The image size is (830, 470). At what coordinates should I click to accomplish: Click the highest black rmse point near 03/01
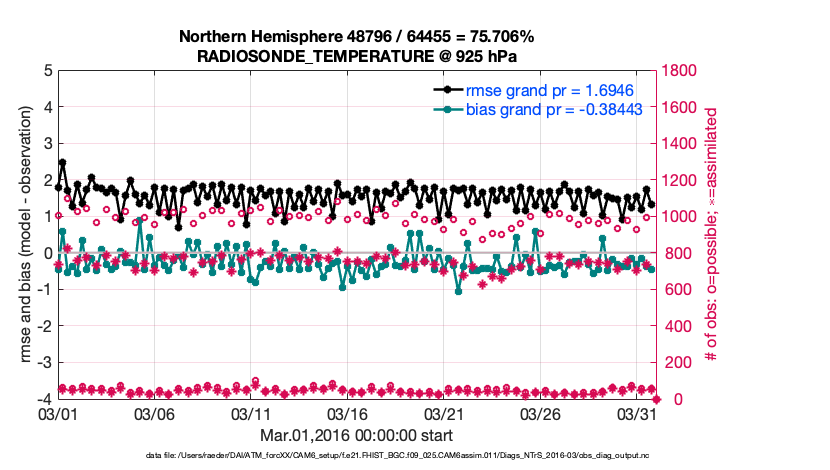tap(63, 162)
